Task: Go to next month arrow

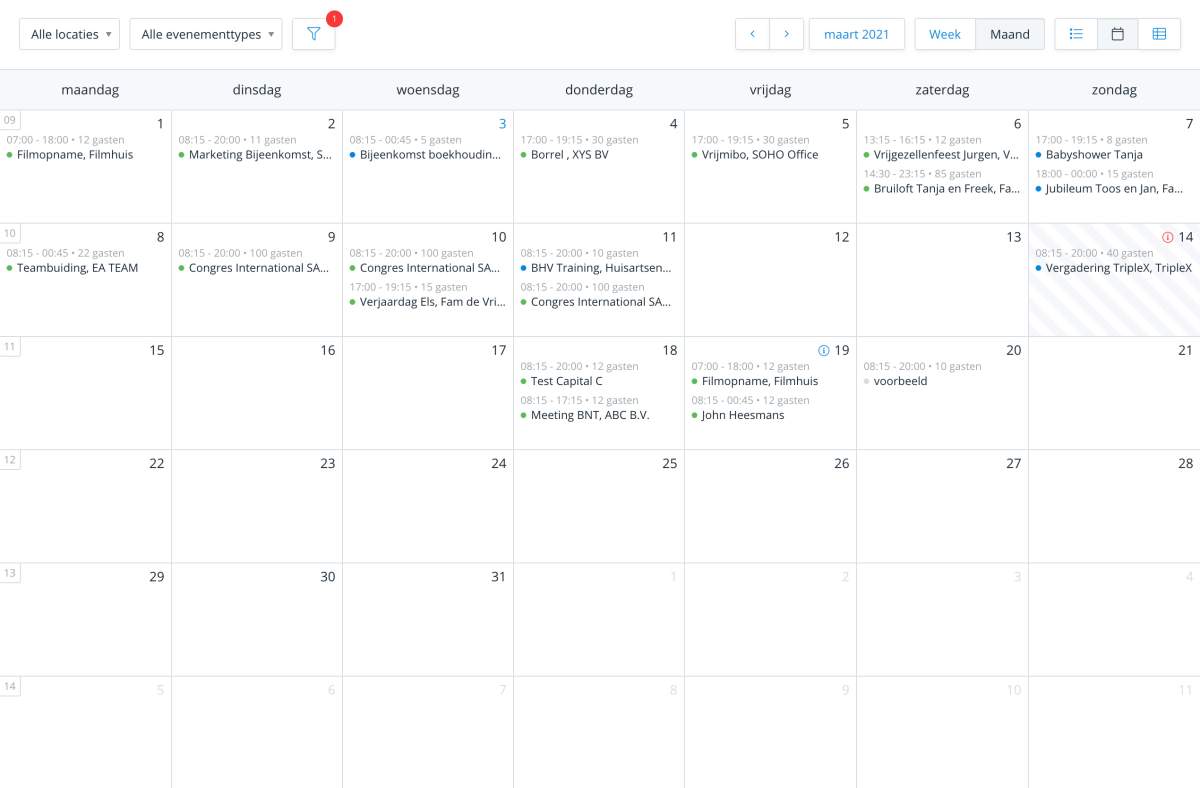Action: coord(787,34)
